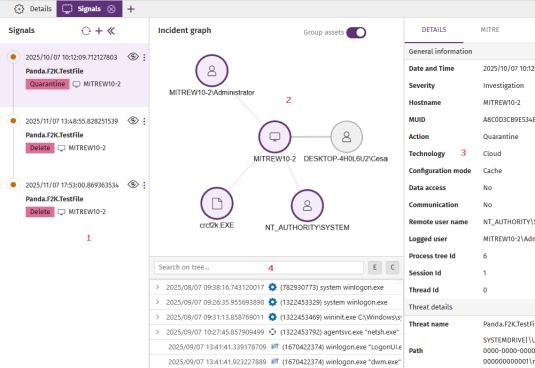Click the Logged user value
This screenshot has height=368, width=535.
click(x=509, y=239)
